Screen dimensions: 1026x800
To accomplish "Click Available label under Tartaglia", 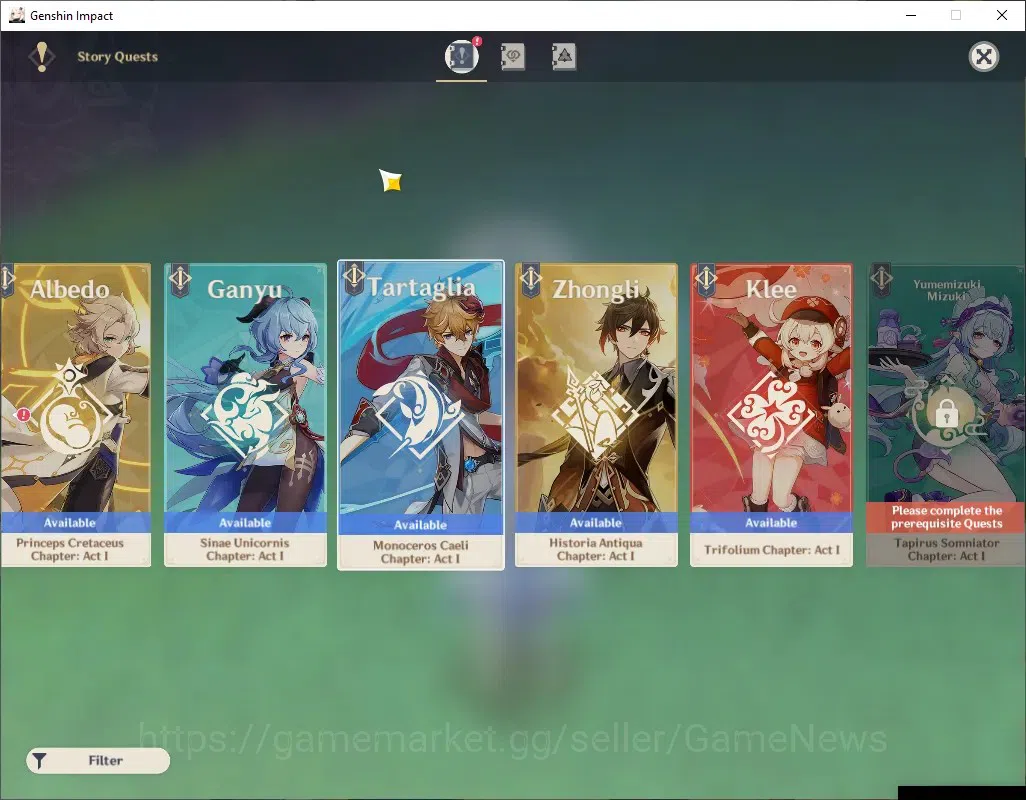I will coord(421,525).
